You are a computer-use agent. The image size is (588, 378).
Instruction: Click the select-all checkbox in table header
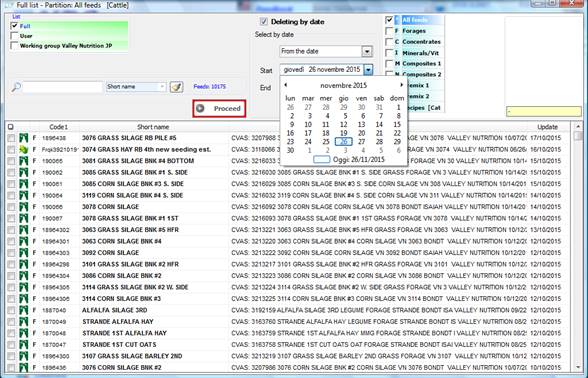point(11,127)
